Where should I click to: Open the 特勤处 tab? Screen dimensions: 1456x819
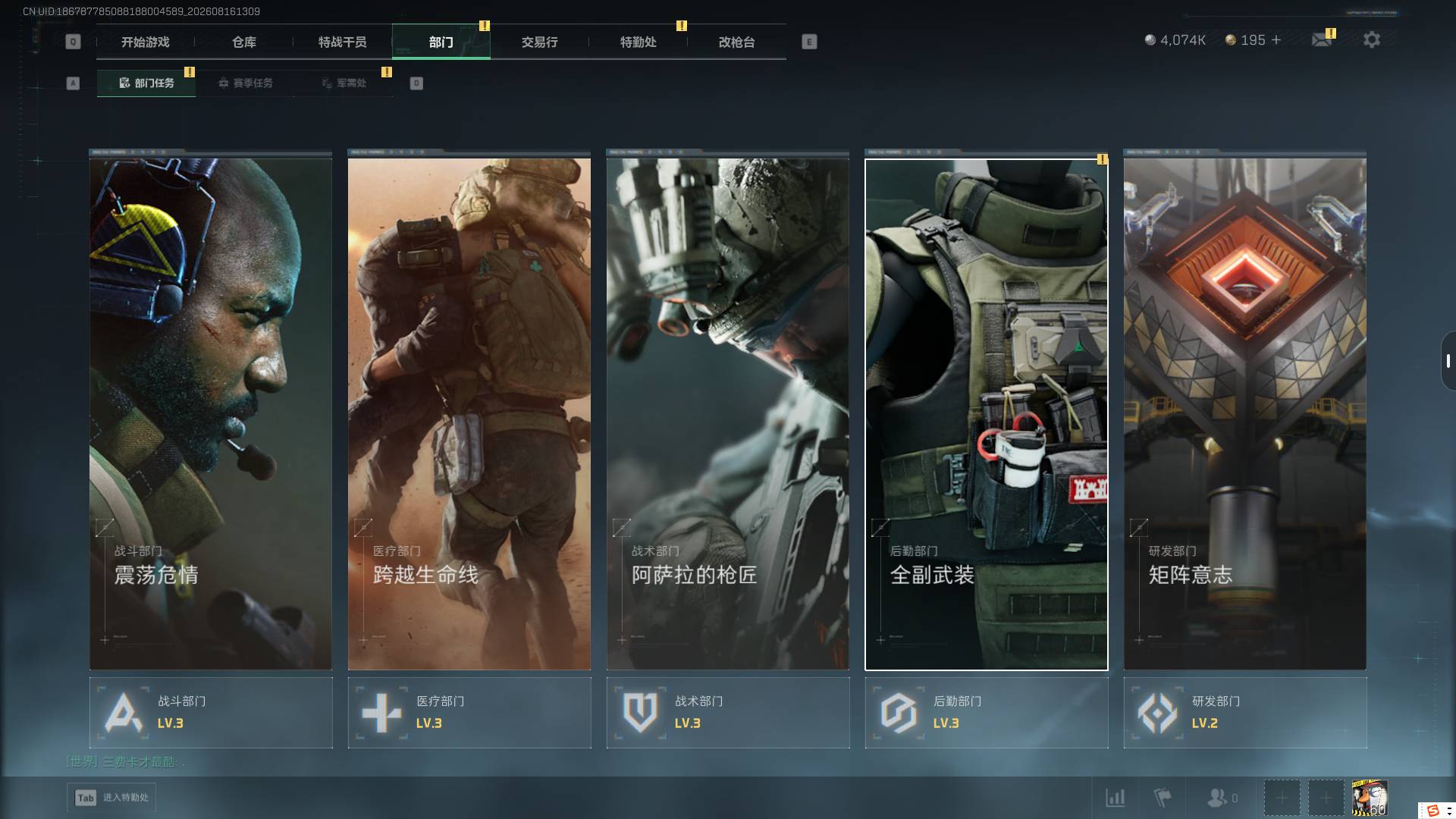[639, 42]
